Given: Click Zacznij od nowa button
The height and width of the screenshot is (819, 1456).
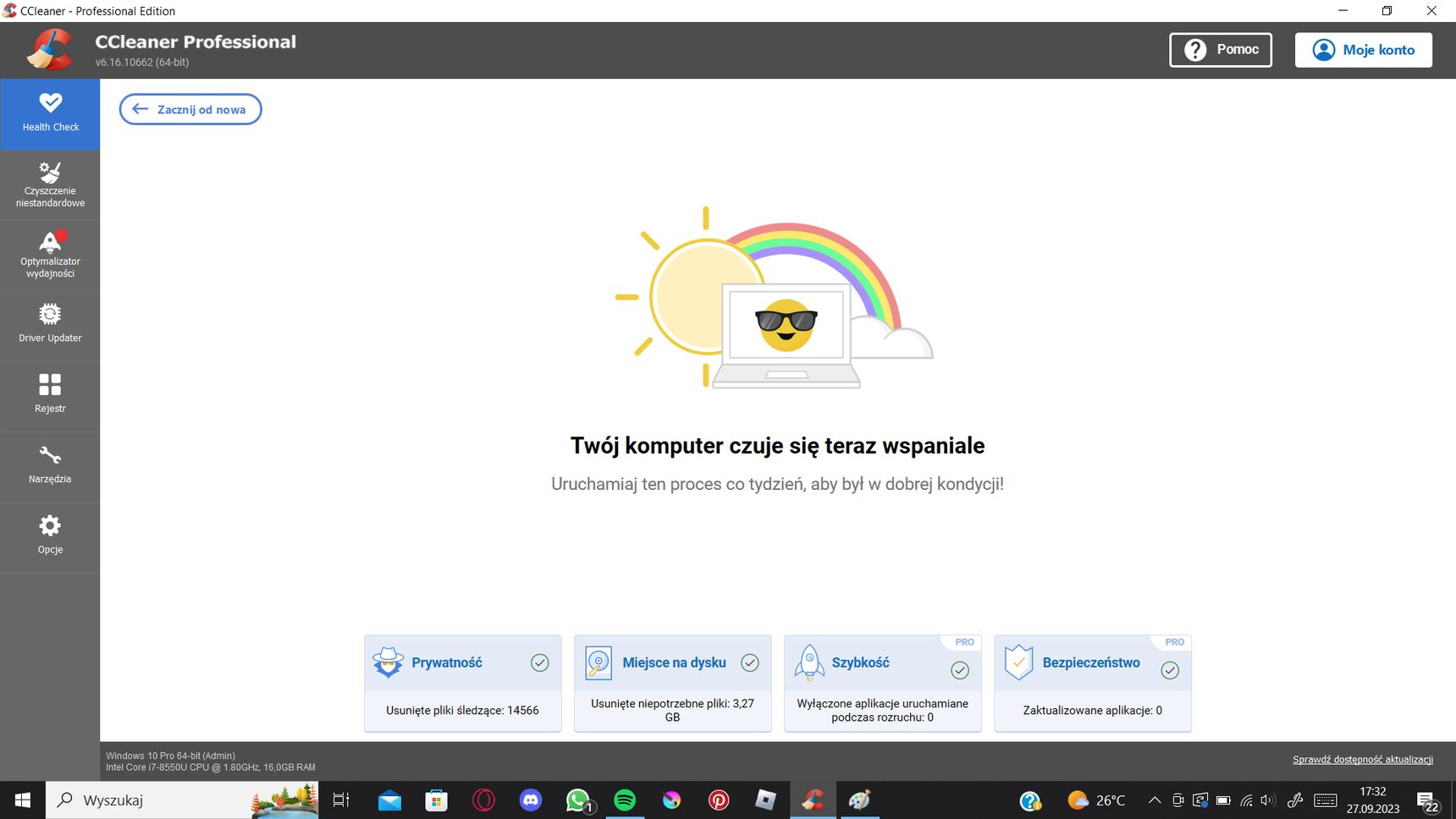Looking at the screenshot, I should point(190,109).
